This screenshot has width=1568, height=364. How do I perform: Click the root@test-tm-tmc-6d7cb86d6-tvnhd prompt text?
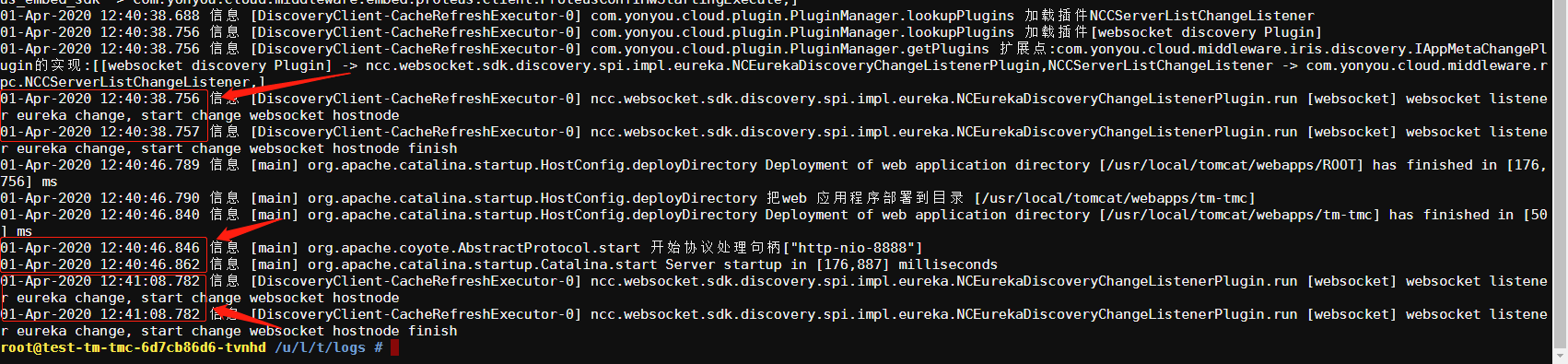pos(133,347)
